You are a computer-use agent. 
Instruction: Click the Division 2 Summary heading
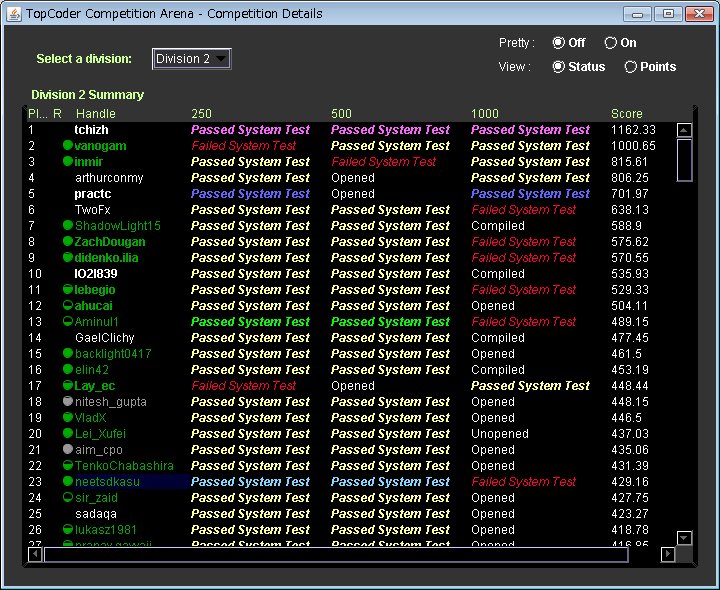tap(87, 95)
